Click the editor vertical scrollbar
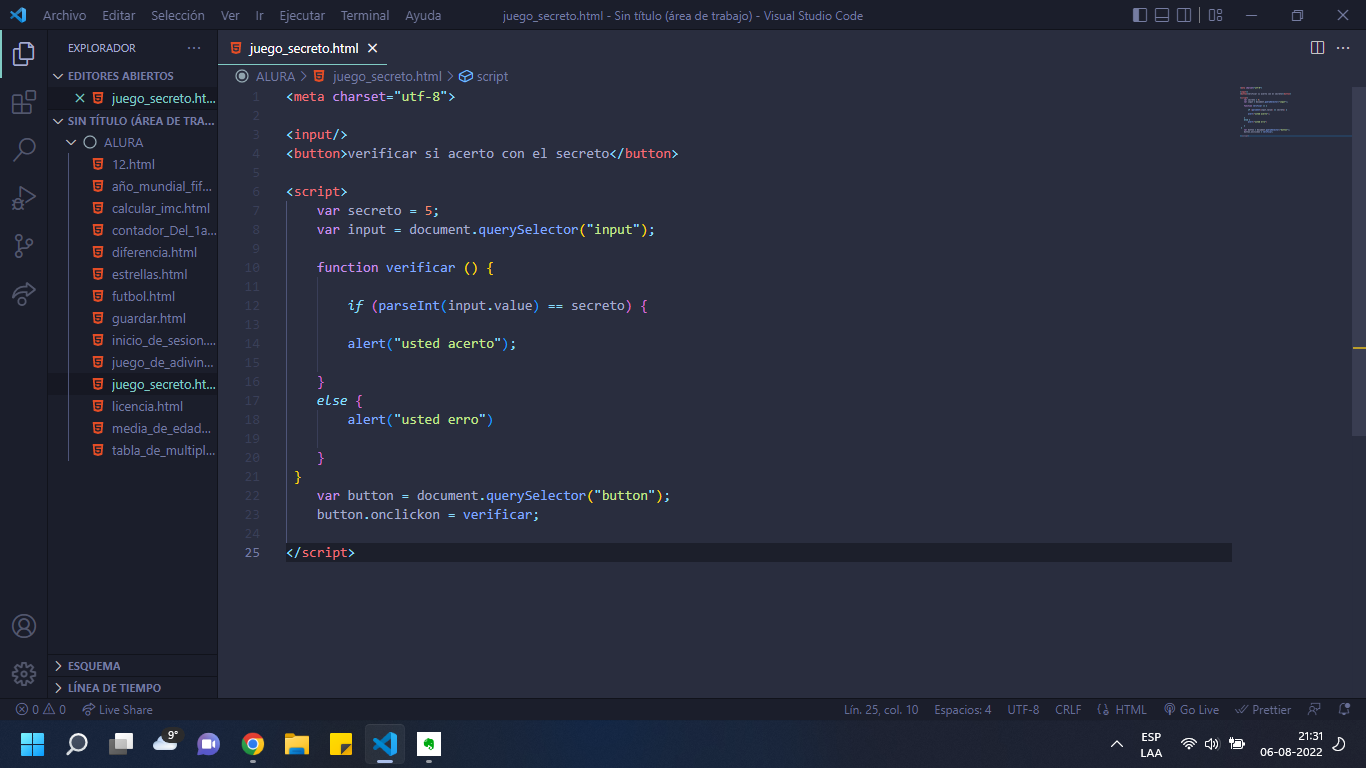This screenshot has width=1366, height=768. (1359, 260)
